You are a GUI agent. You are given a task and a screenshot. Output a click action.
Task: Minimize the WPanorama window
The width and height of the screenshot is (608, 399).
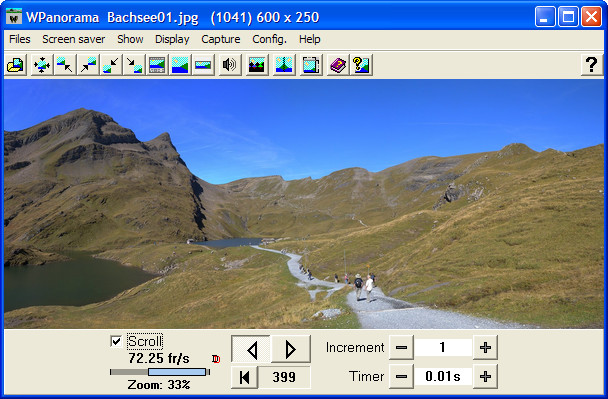[x=545, y=17]
